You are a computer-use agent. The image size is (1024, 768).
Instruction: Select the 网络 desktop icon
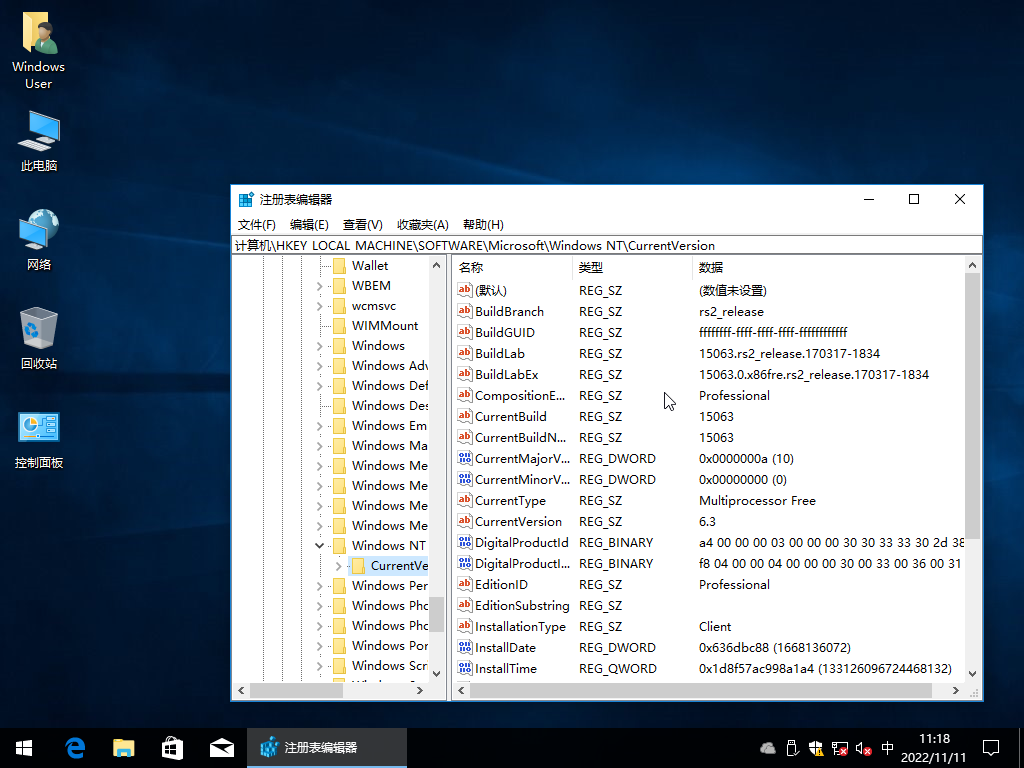coord(39,240)
